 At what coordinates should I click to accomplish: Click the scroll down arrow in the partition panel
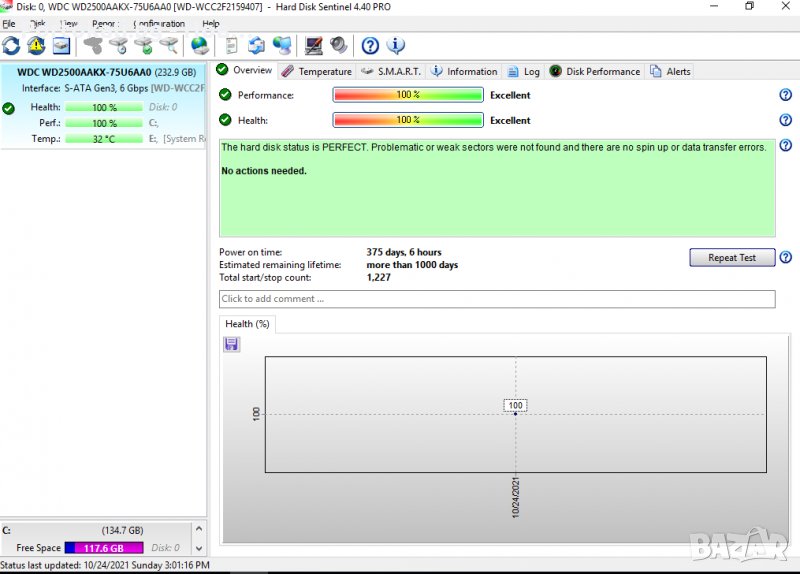click(198, 549)
